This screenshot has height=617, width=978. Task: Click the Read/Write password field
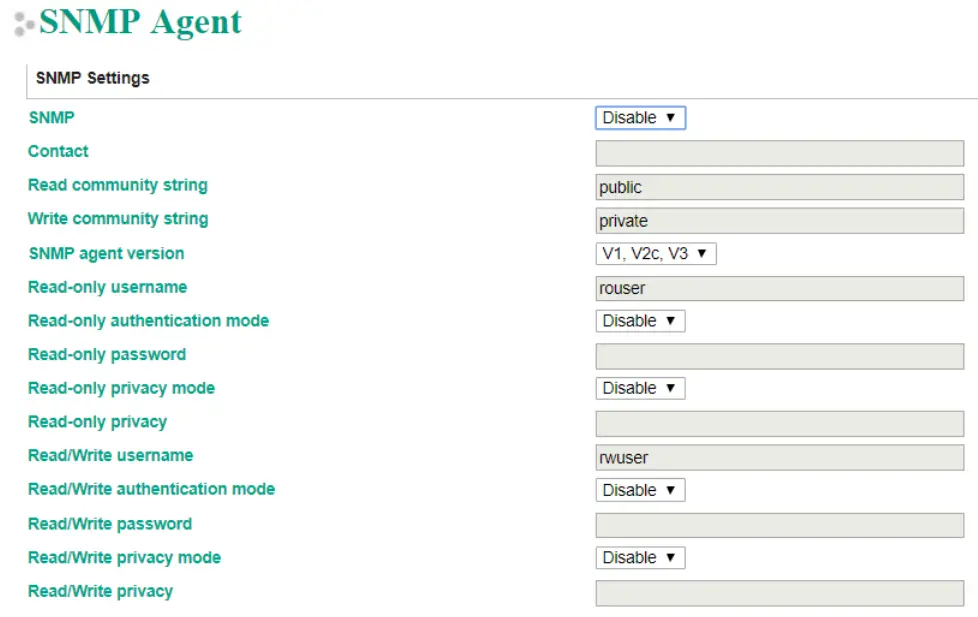pos(779,525)
